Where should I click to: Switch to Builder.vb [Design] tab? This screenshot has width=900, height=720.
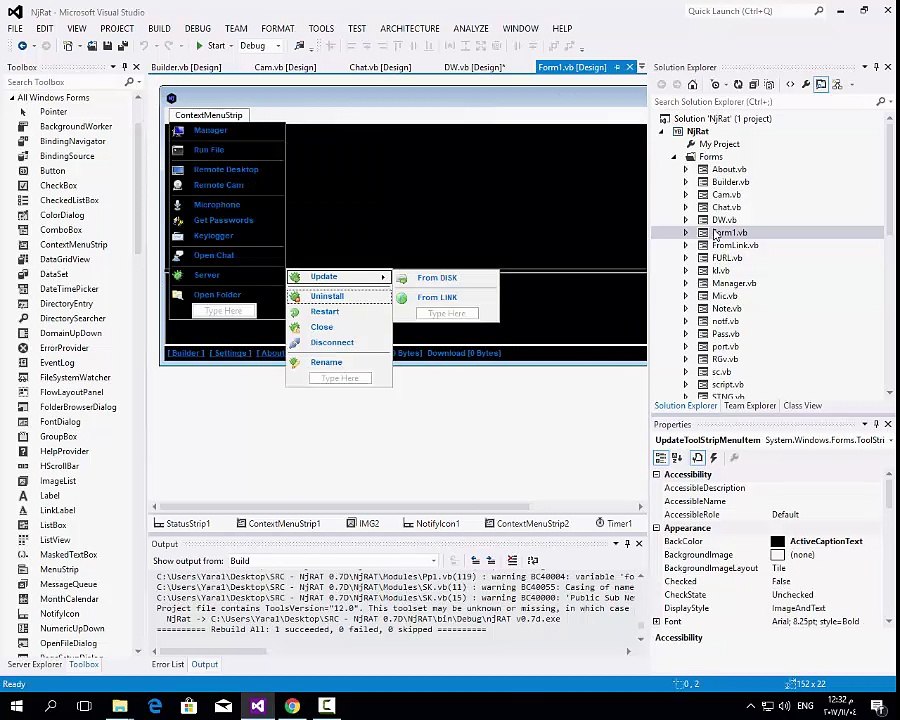[x=186, y=67]
